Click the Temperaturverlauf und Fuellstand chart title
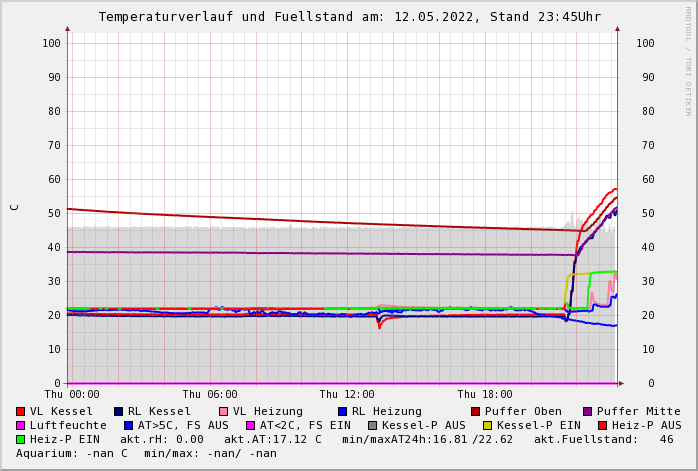Screen dimensions: 698x471 coord(349,17)
